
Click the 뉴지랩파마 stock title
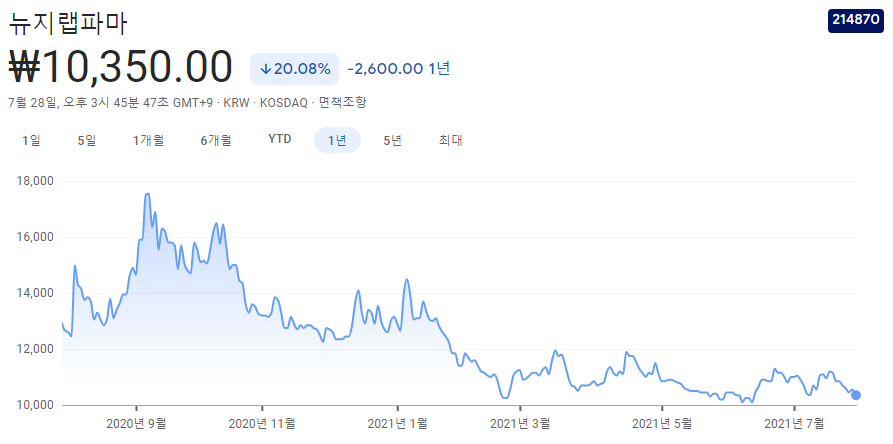tap(68, 23)
